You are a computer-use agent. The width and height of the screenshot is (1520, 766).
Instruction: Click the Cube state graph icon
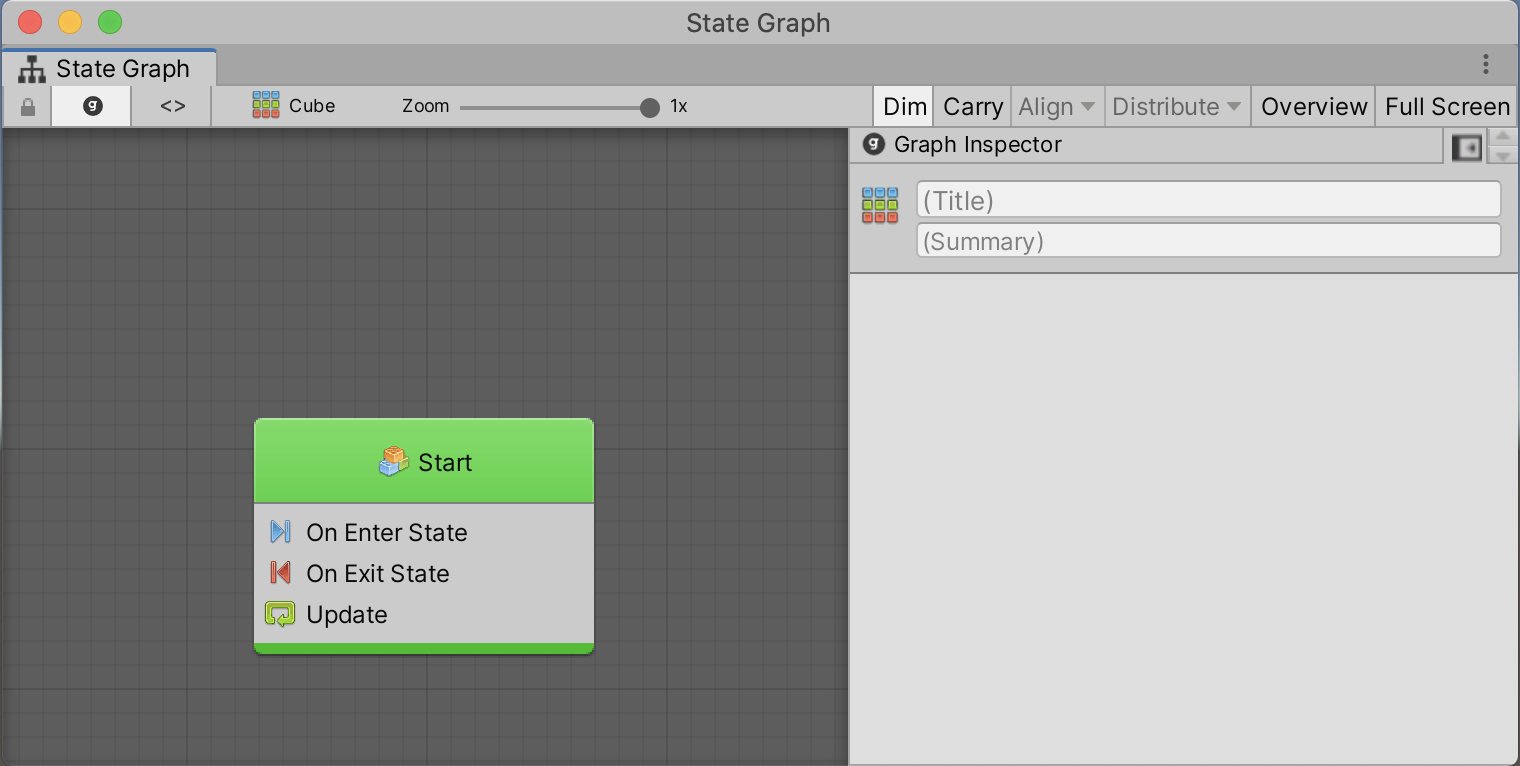pos(265,106)
